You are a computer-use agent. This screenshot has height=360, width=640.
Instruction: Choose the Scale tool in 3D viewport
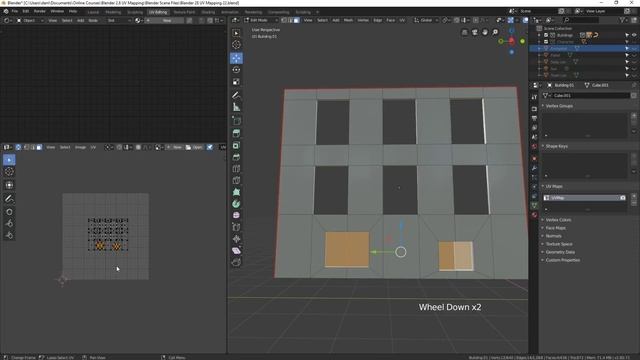(236, 82)
